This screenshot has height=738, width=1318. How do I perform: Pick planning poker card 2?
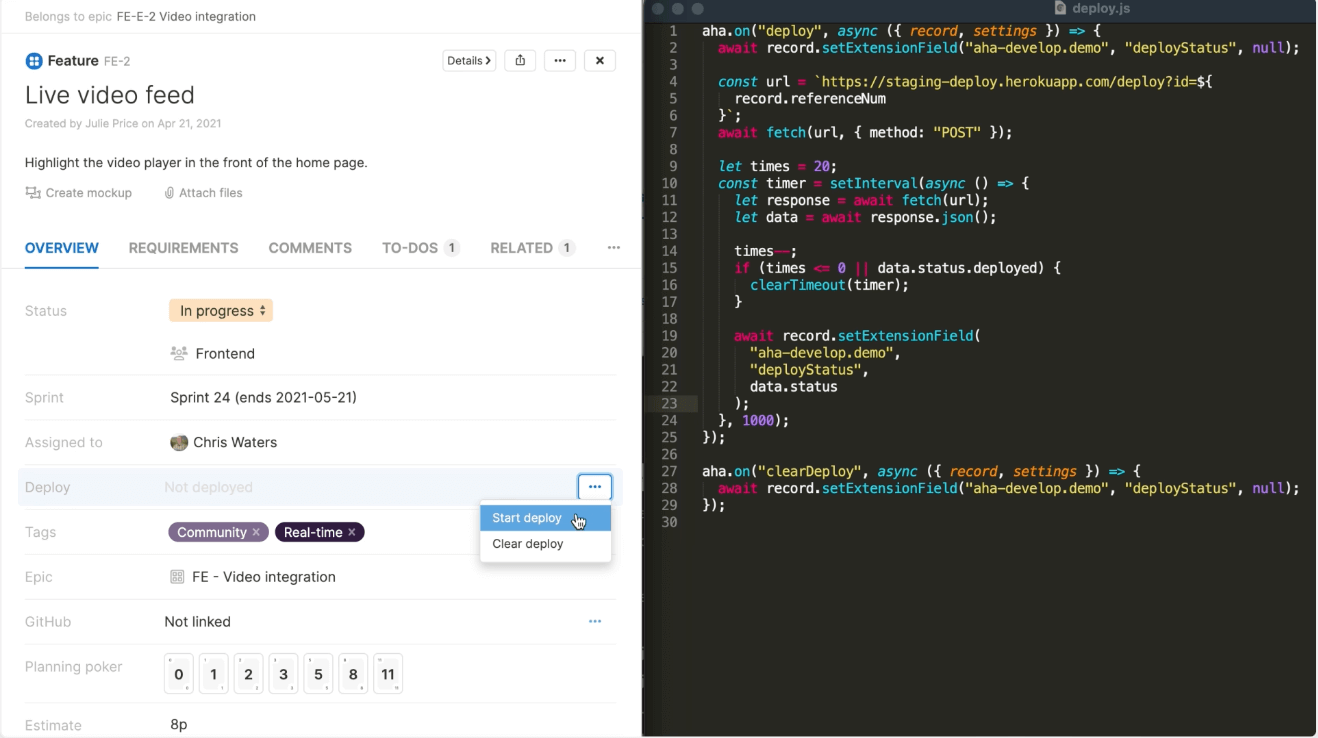coord(249,674)
